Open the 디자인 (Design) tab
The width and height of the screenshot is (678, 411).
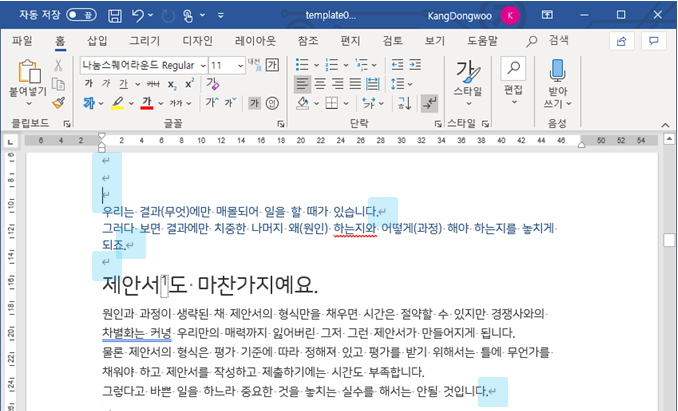[x=197, y=41]
